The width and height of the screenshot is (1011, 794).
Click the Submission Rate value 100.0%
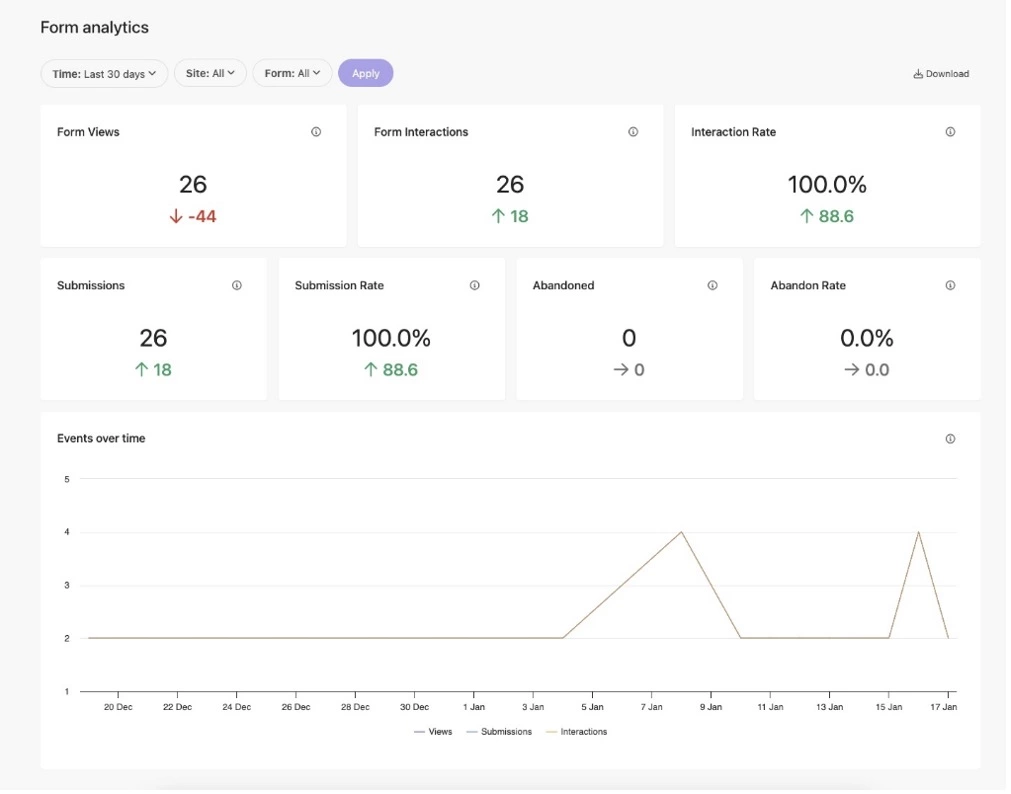(391, 339)
